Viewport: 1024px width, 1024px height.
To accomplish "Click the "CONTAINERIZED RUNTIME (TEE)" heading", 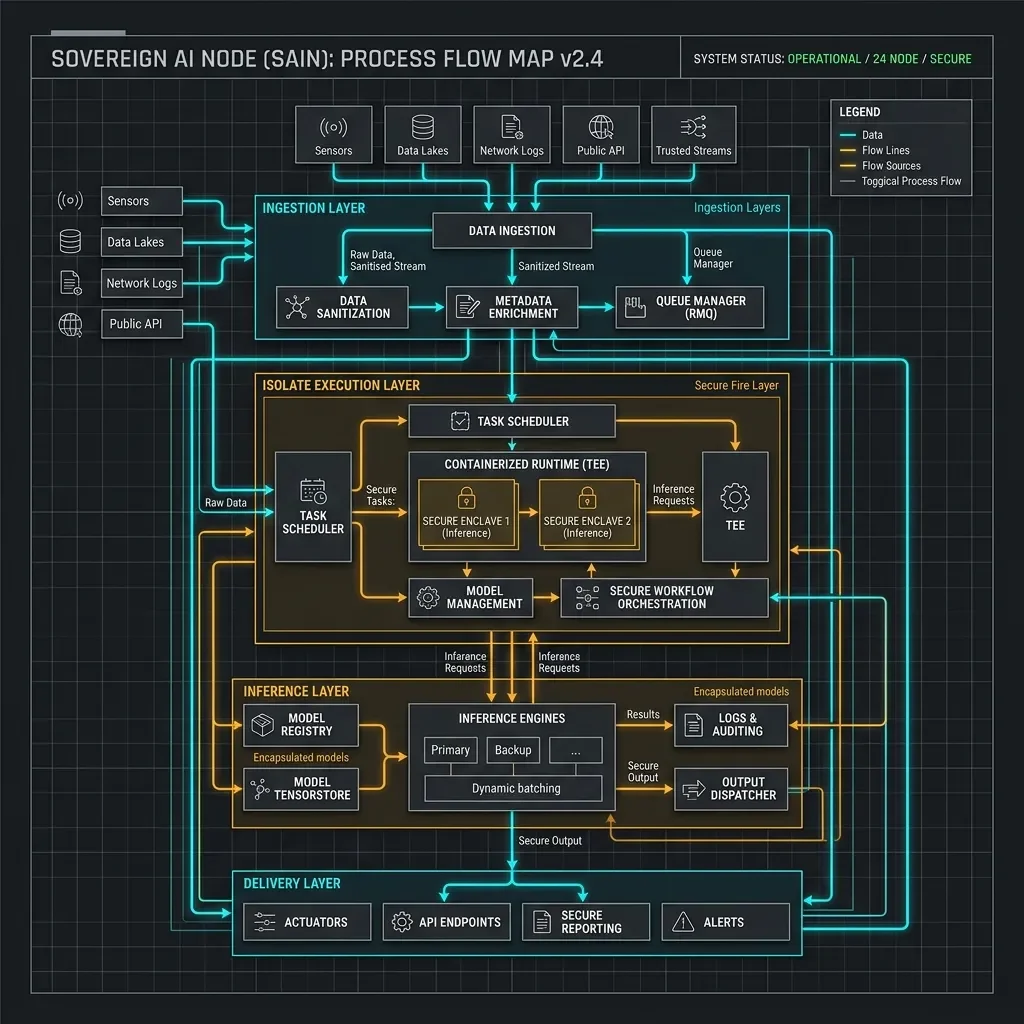I will point(527,464).
